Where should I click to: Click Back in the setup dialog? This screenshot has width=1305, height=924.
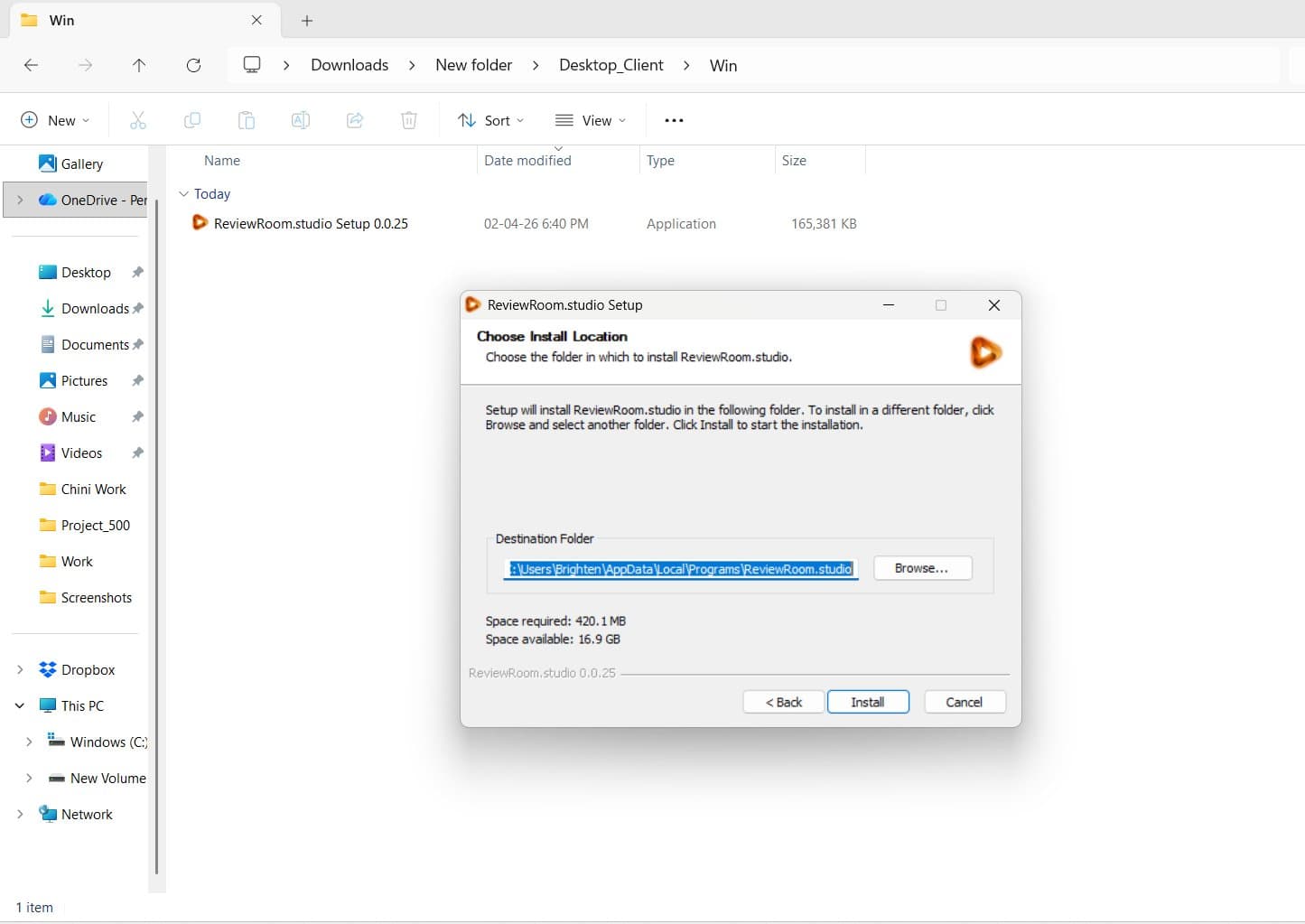coord(784,702)
